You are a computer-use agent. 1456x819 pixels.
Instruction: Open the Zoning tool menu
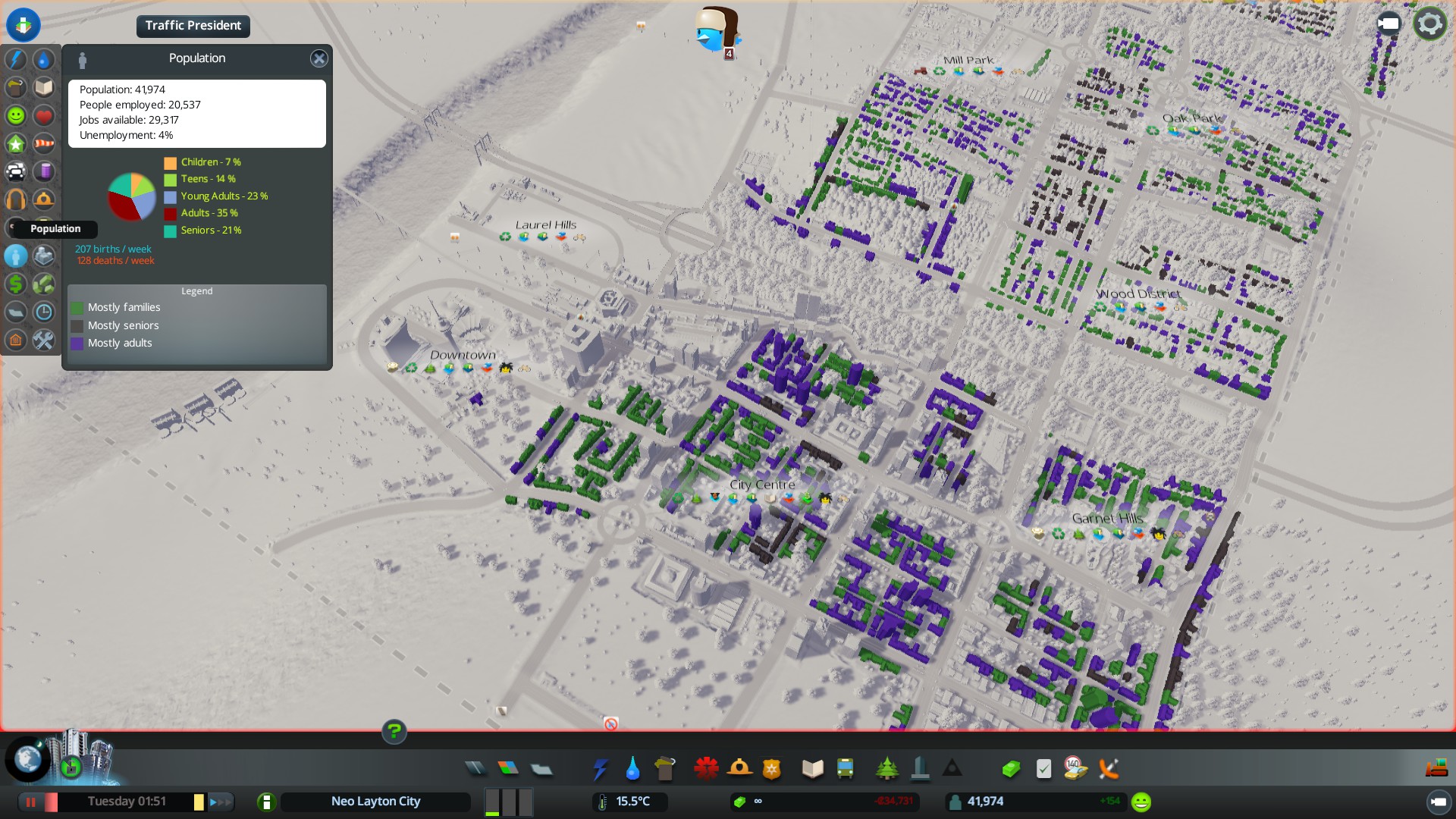[508, 769]
